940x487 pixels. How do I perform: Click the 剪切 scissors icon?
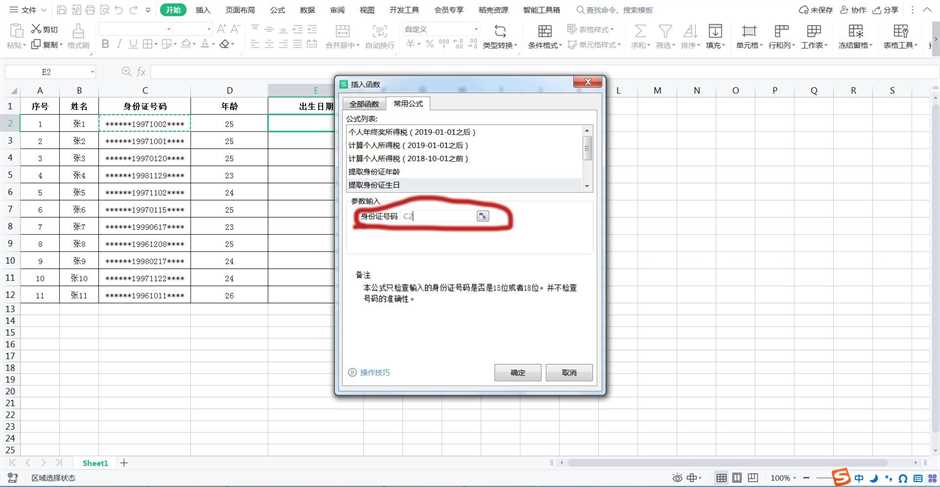pyautogui.click(x=37, y=30)
